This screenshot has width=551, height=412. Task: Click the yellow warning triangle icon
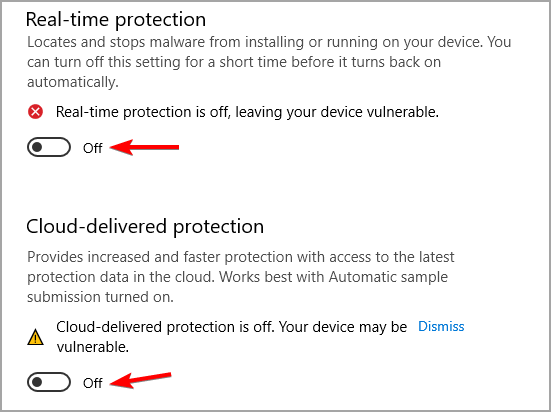point(35,337)
